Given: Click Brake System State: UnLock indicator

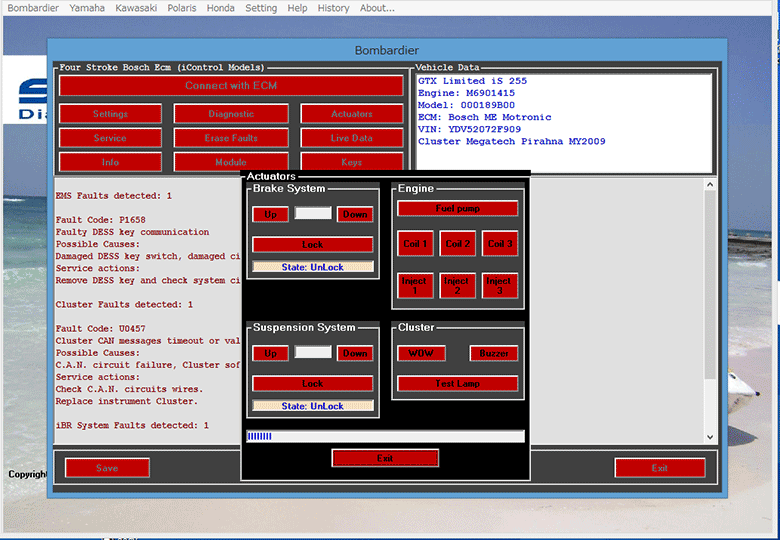Looking at the screenshot, I should tap(312, 267).
